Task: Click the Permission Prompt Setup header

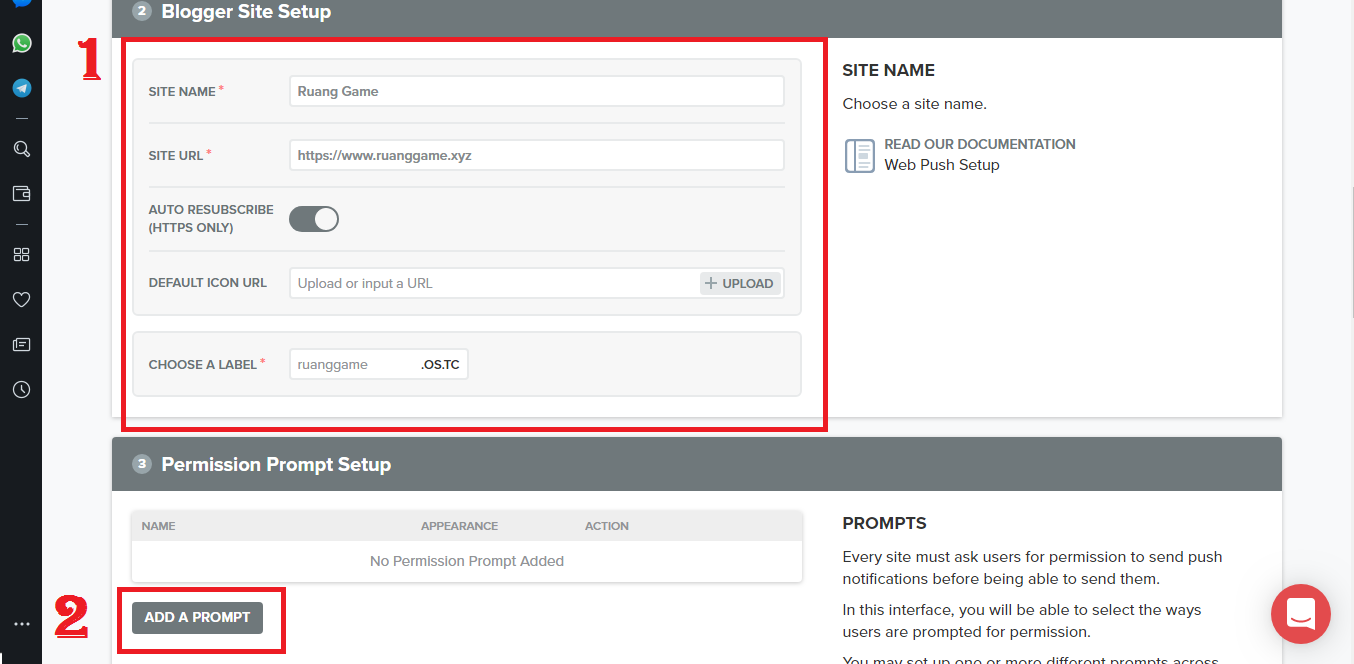Action: [x=696, y=464]
